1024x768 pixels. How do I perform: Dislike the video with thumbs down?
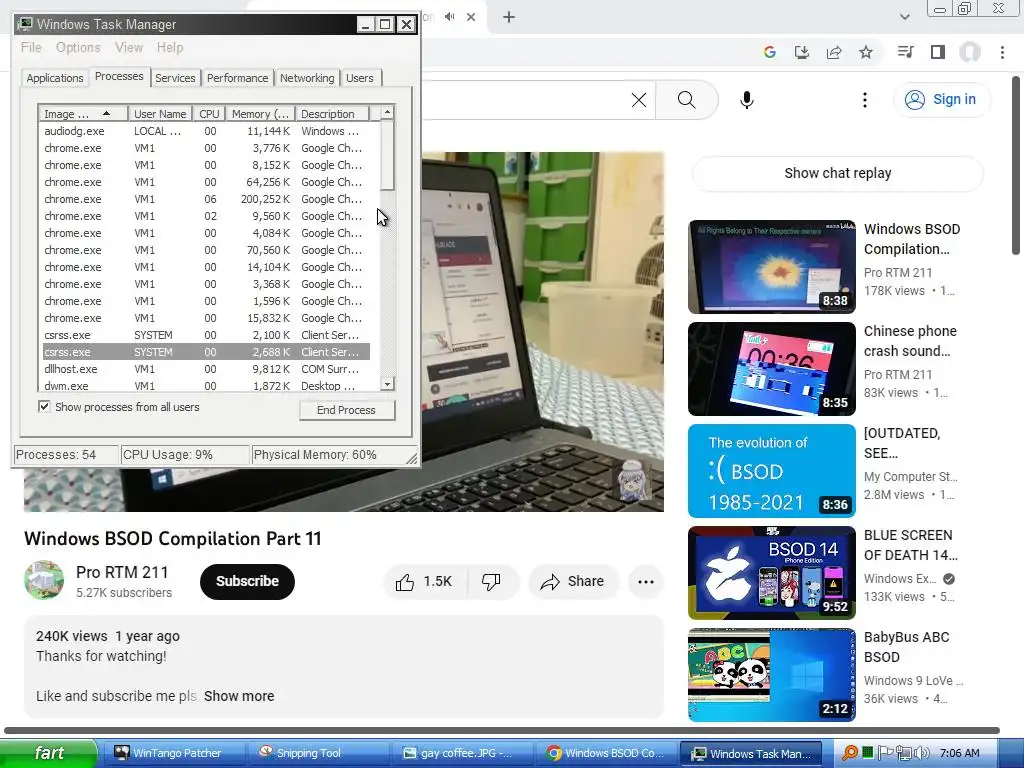pyautogui.click(x=491, y=581)
